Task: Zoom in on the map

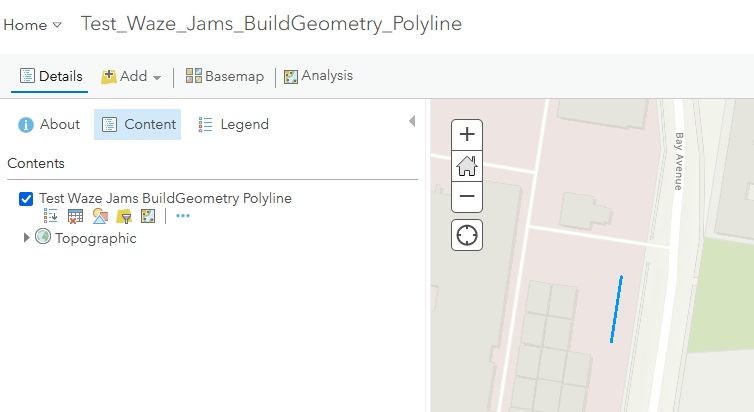Action: (x=467, y=135)
